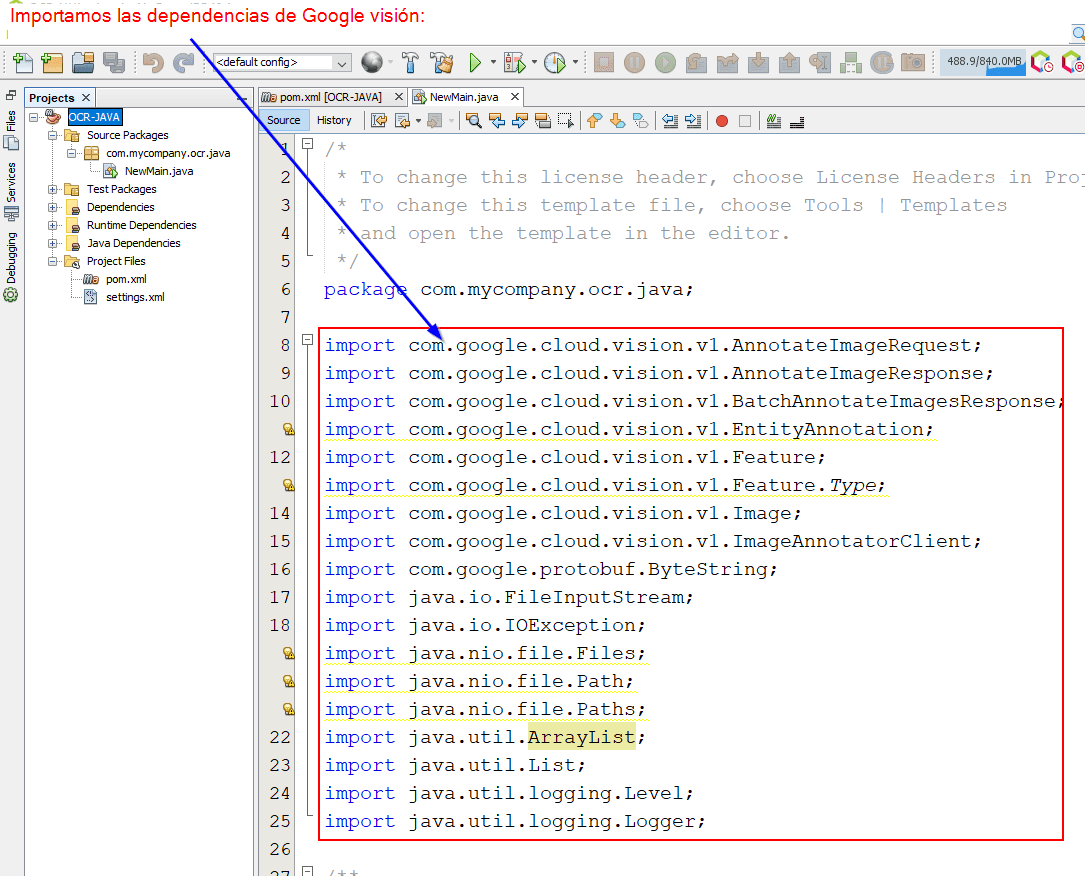Image resolution: width=1085 pixels, height=876 pixels.
Task: Toggle Source view in editor
Action: pyautogui.click(x=284, y=120)
